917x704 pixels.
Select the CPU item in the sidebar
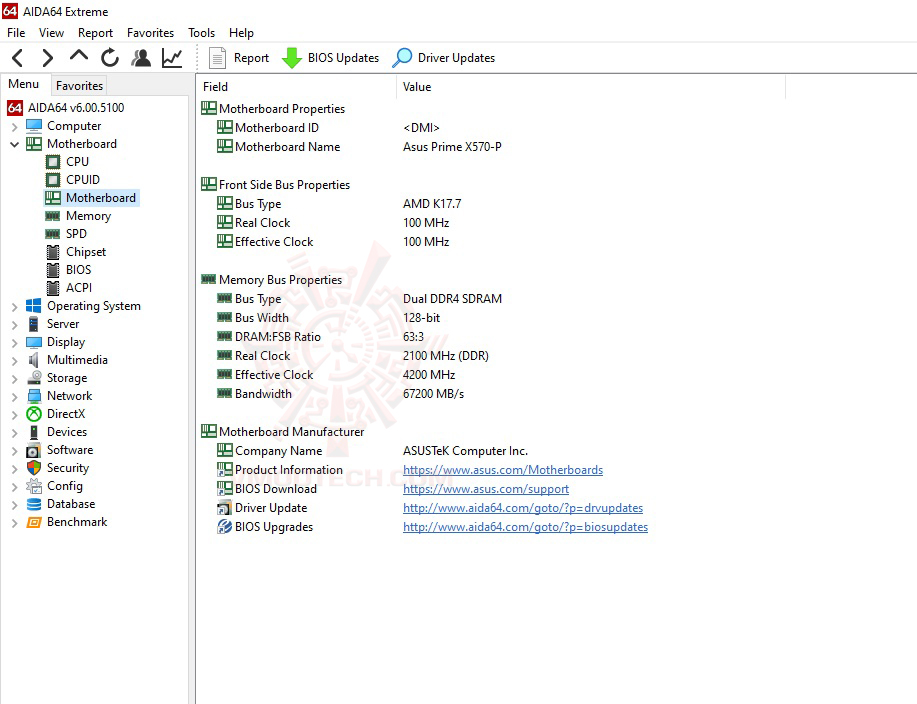pyautogui.click(x=76, y=161)
